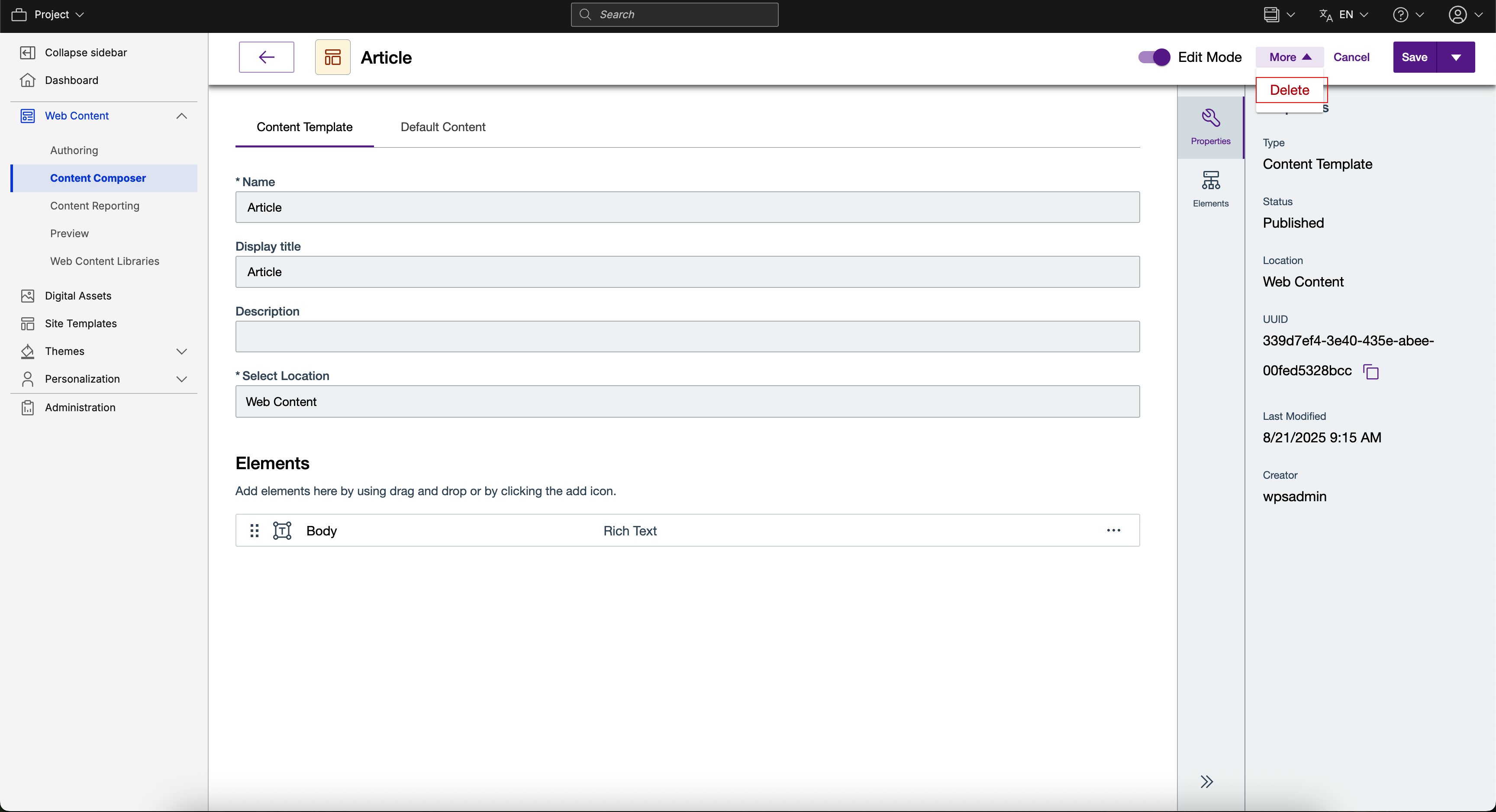Copy the UUID to clipboard
Viewport: 1496px width, 812px height.
click(x=1371, y=371)
